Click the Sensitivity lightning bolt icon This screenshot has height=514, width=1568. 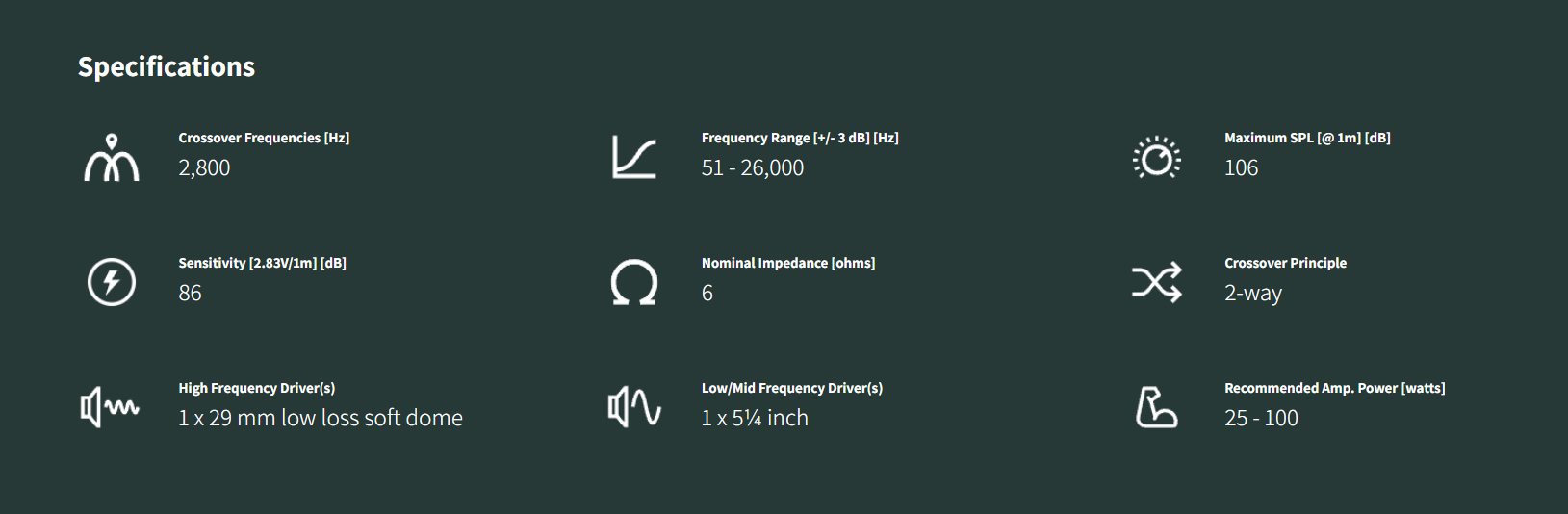pos(112,282)
